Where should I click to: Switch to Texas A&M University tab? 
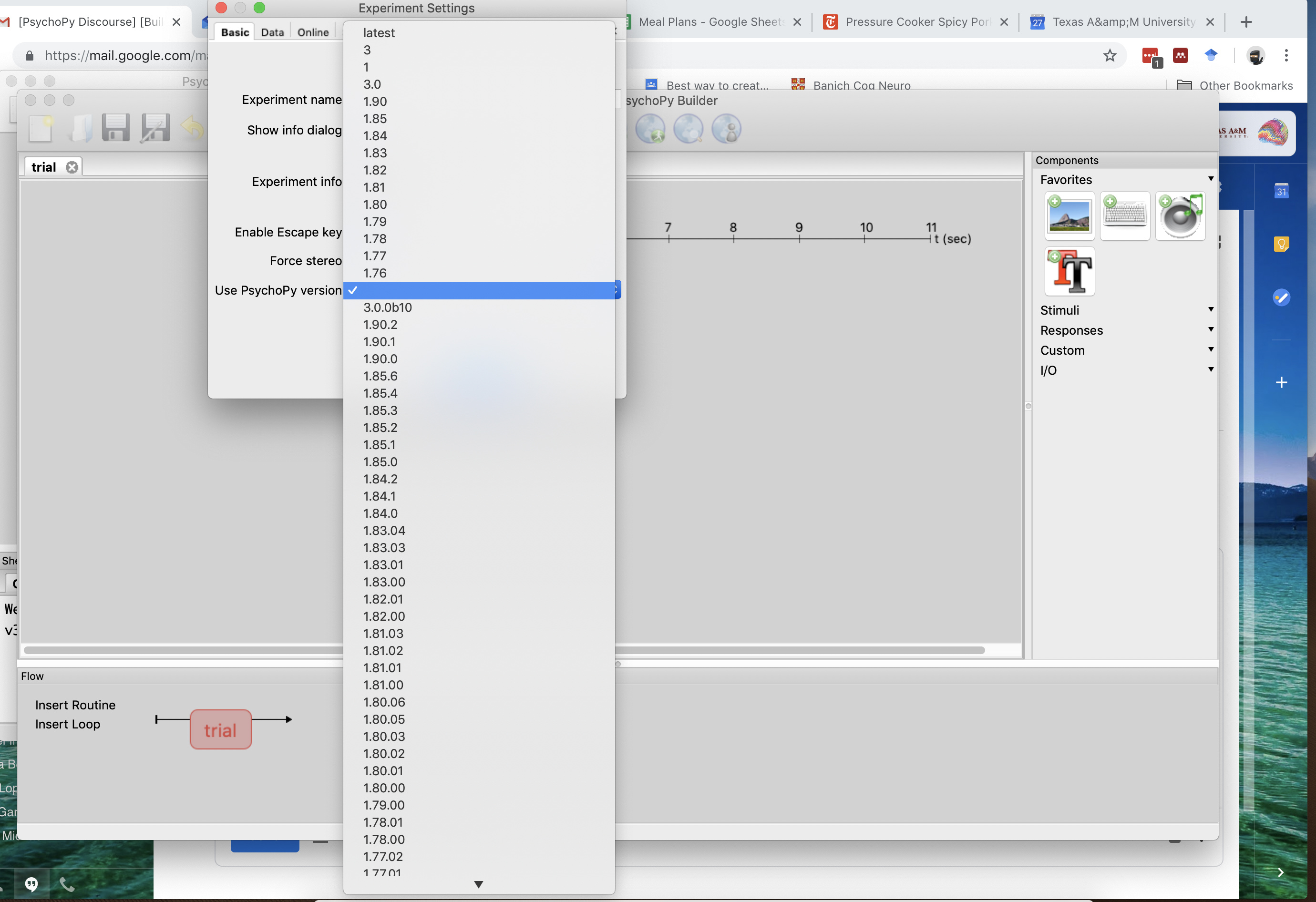[1123, 21]
